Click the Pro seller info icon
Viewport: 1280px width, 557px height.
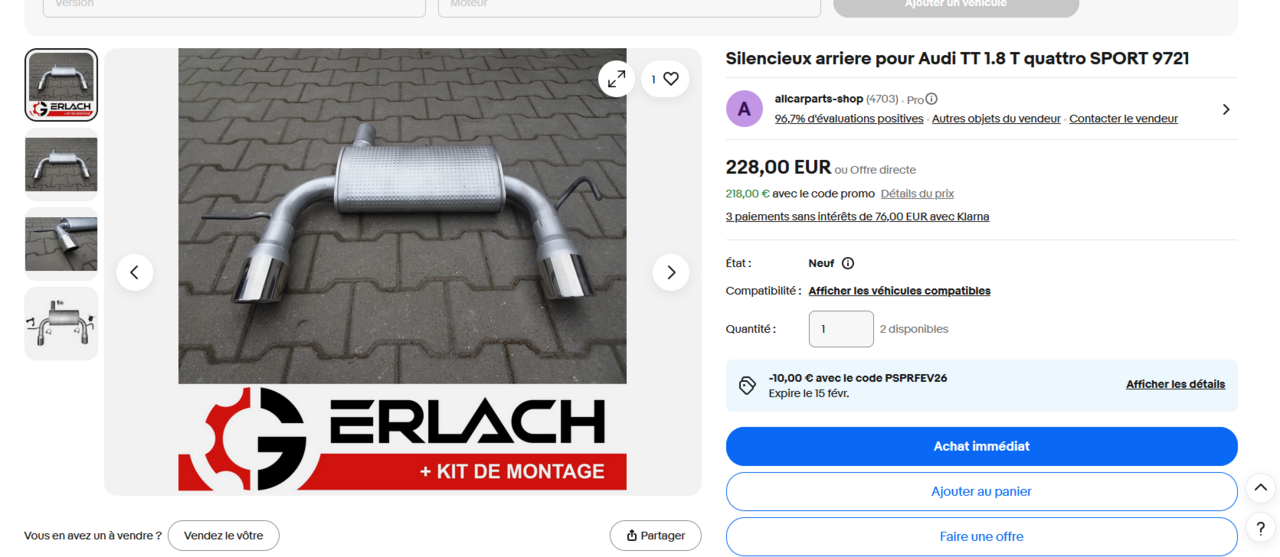[932, 99]
